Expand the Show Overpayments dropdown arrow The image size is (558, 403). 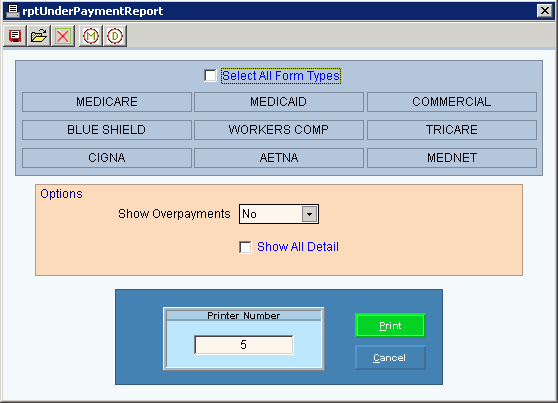pos(309,214)
